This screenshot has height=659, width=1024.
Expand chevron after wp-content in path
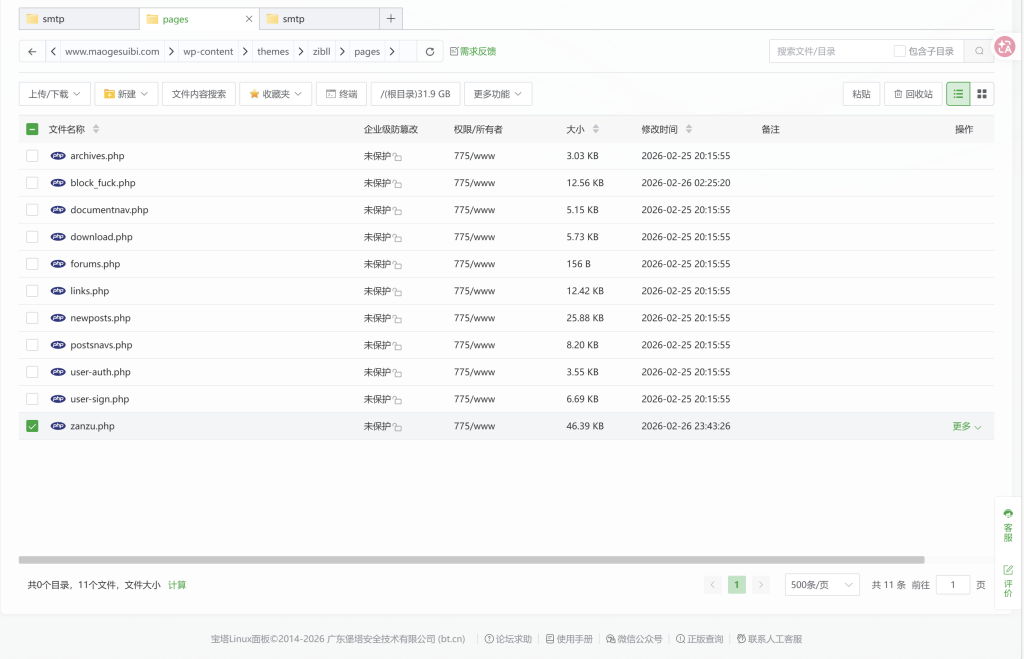245,52
